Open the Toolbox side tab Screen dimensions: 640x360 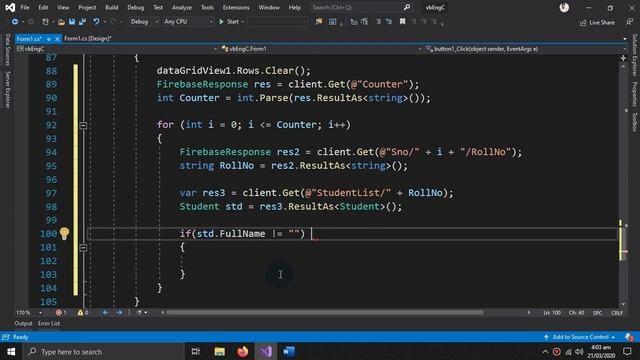(634, 122)
